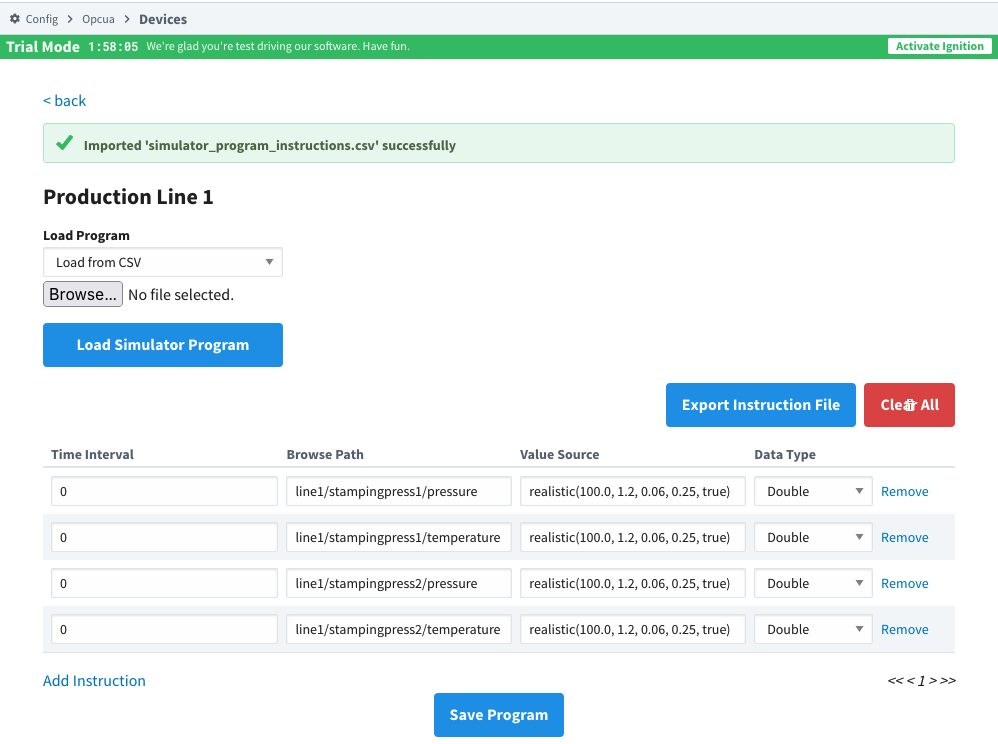Click Browse... to choose a file

click(x=83, y=294)
